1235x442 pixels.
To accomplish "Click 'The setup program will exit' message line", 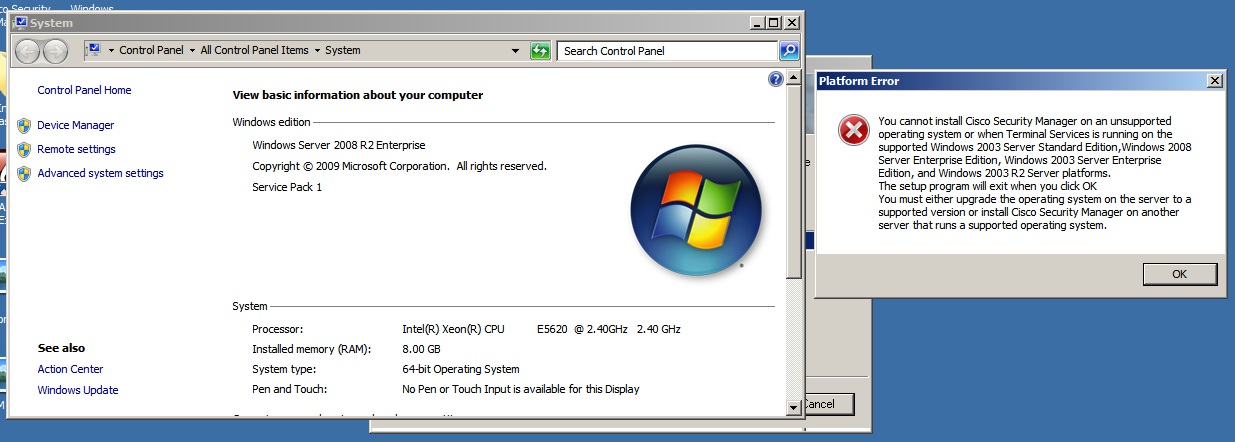I will 988,186.
